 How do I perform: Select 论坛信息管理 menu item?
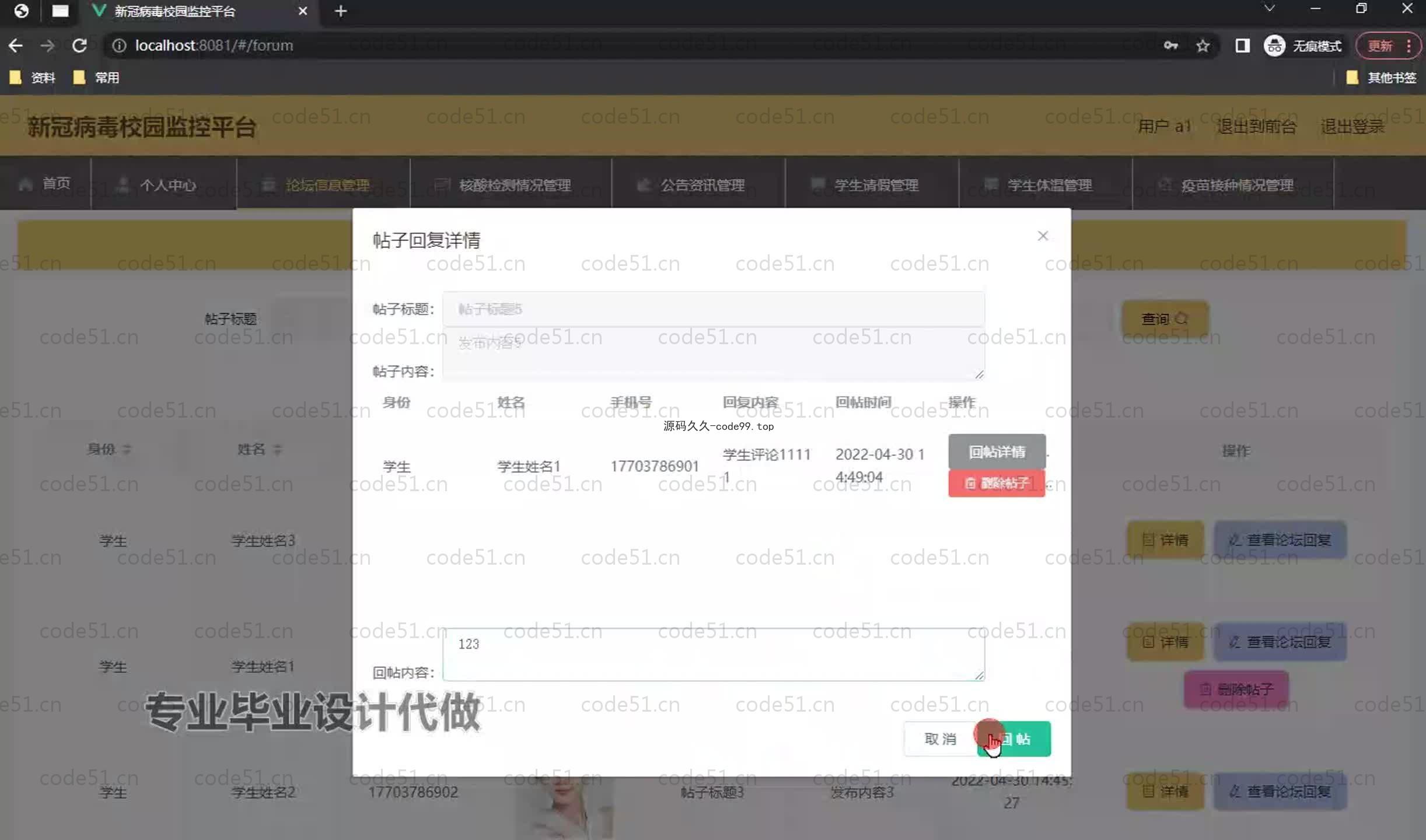click(x=323, y=185)
